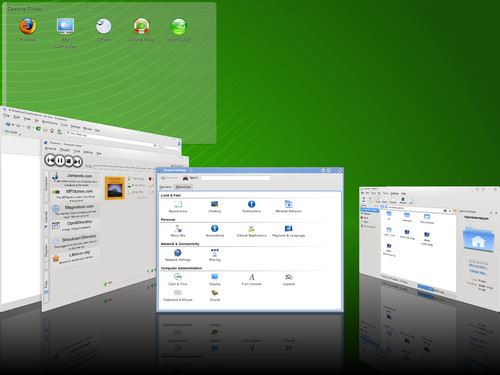Click the album cover thumbnail

114,188
